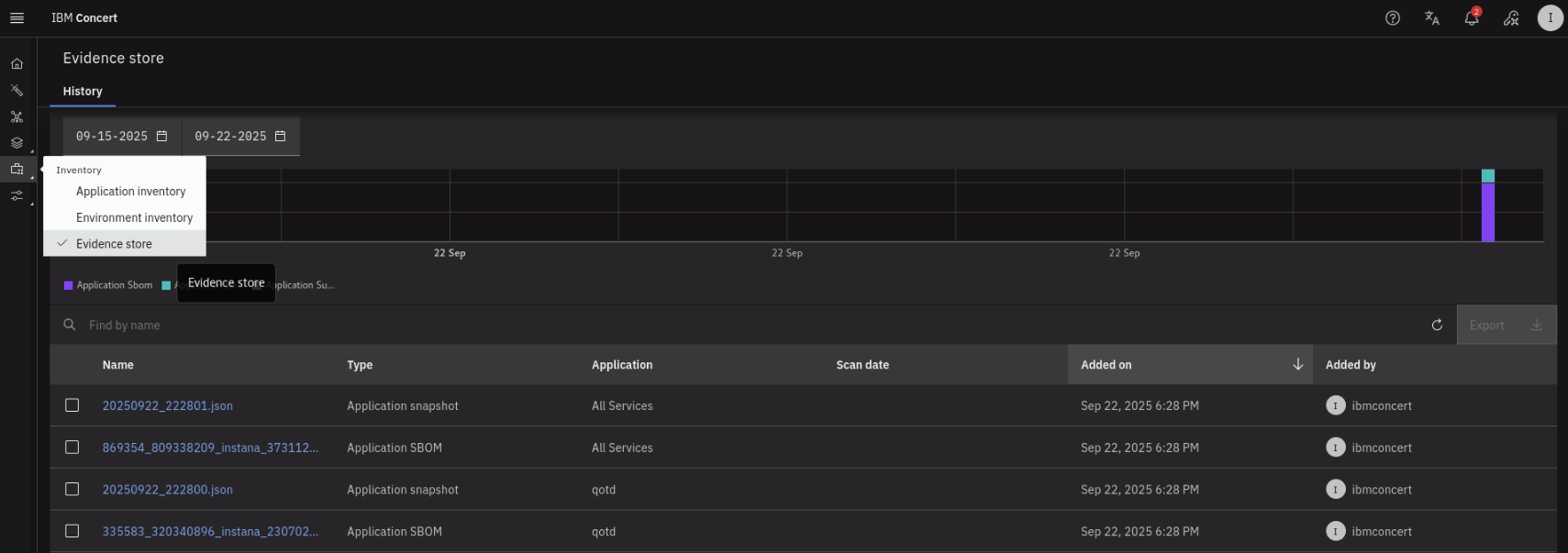Open the hamburger navigation menu
1568x553 pixels.
pos(17,18)
